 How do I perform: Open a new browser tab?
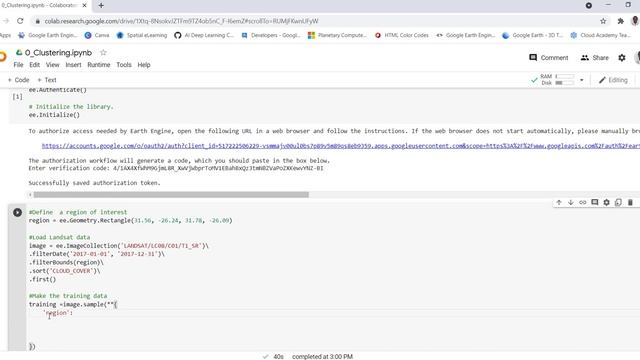tap(101, 5)
